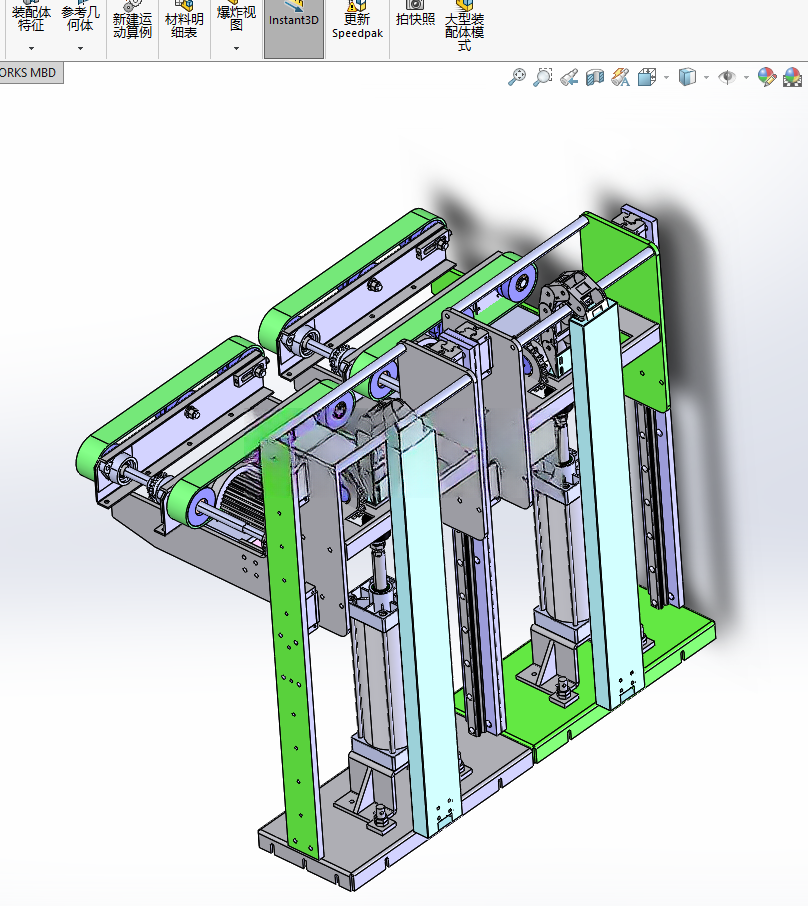Image resolution: width=808 pixels, height=906 pixels.
Task: Open the 爆炸视图 dropdown arrow
Action: click(x=236, y=49)
